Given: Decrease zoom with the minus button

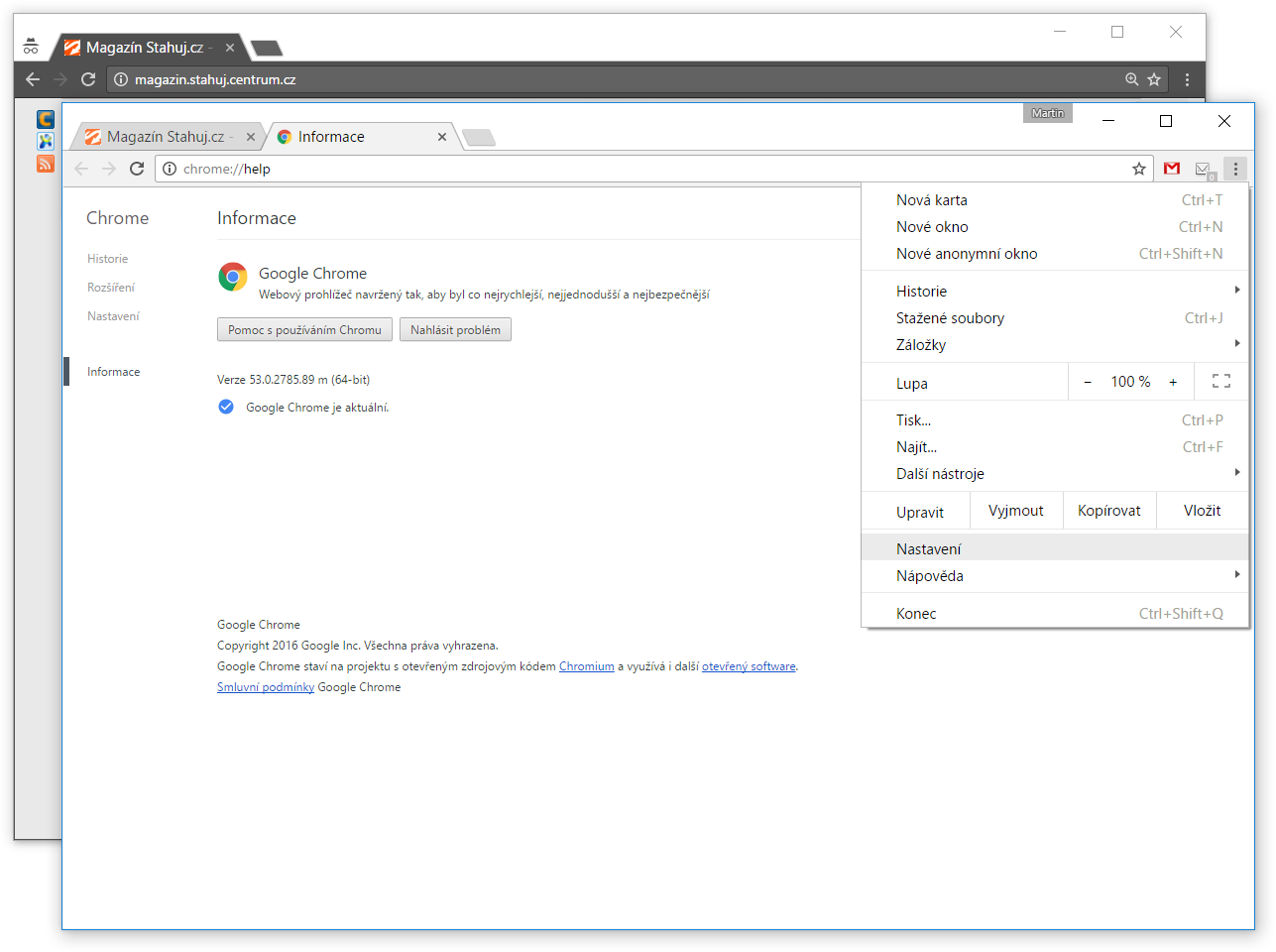Looking at the screenshot, I should (1088, 382).
